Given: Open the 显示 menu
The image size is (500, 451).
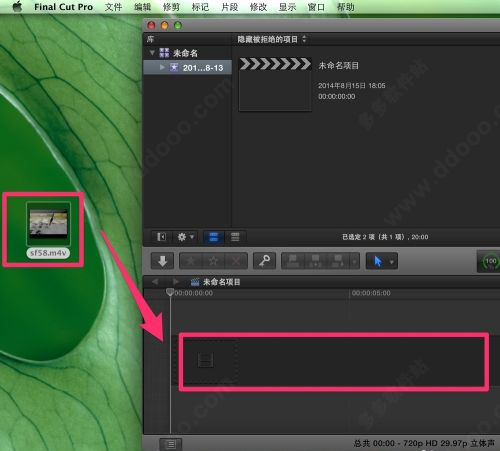Looking at the screenshot, I should [287, 7].
